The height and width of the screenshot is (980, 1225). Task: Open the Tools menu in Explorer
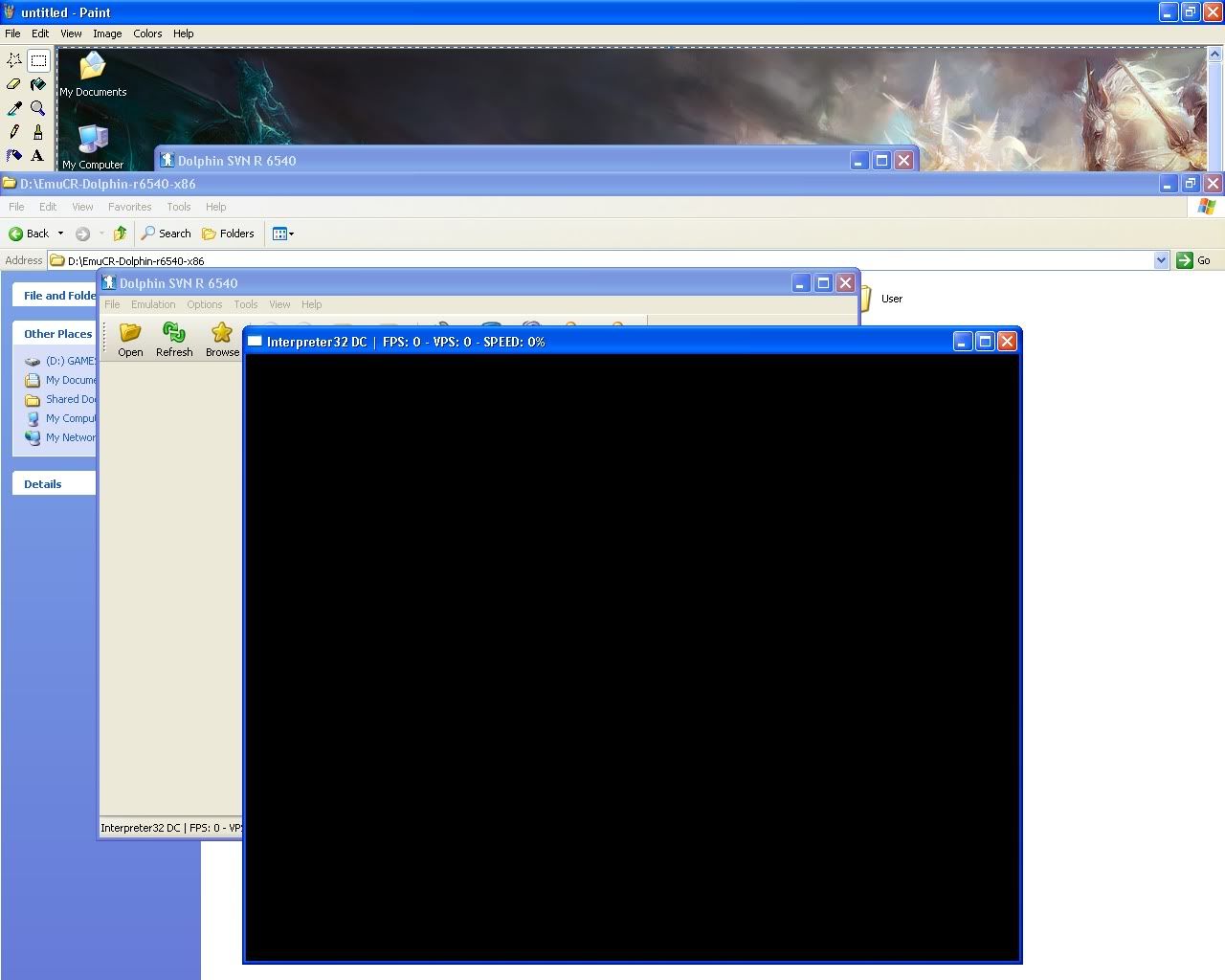tap(178, 207)
